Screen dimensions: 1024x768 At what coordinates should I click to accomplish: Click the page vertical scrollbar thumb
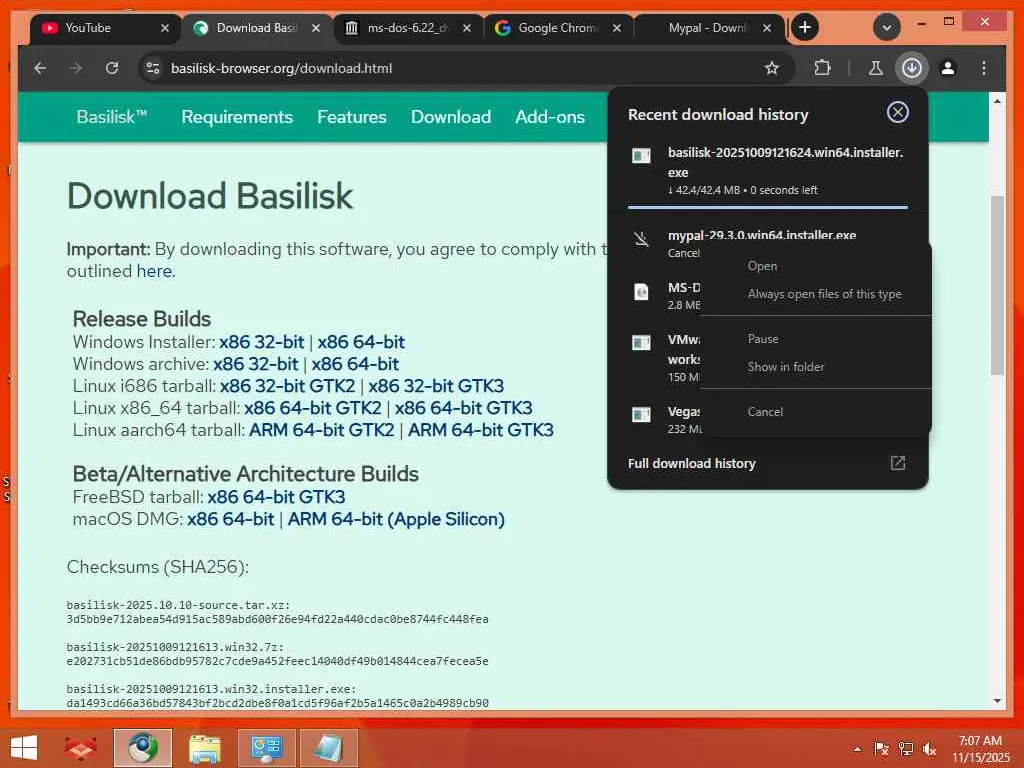997,285
